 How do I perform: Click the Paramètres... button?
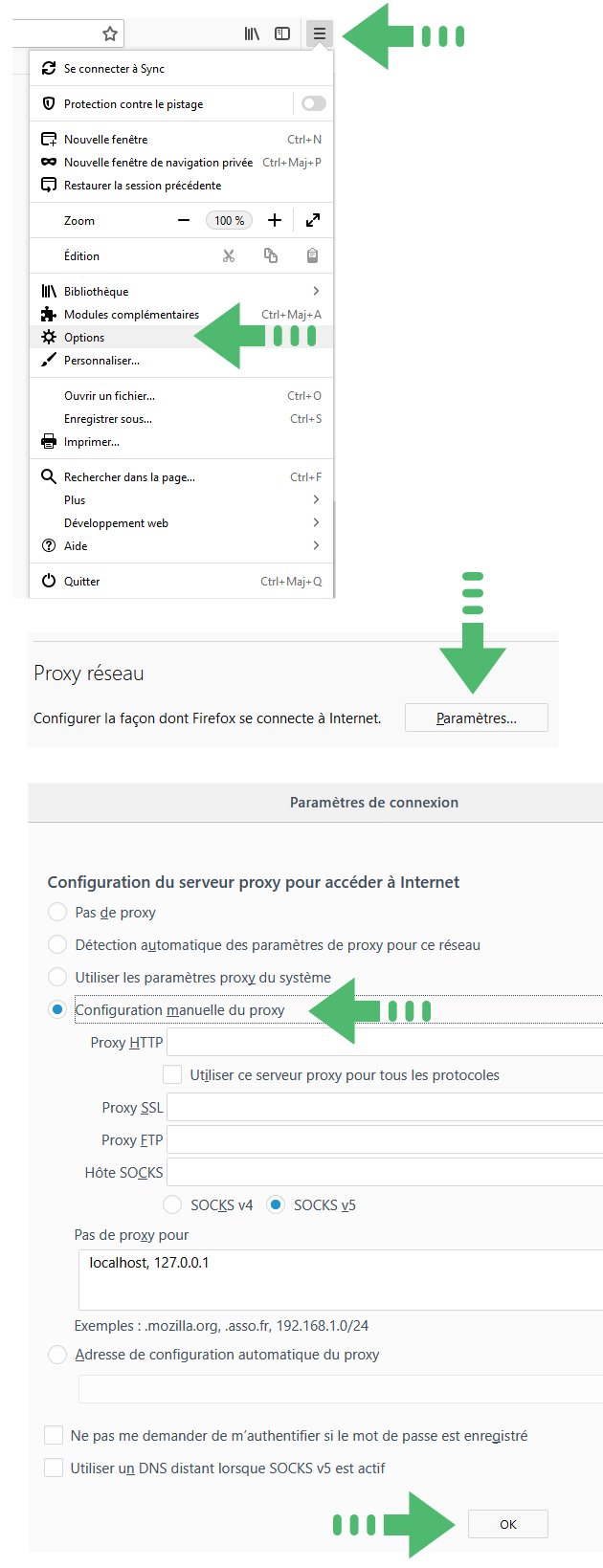(477, 718)
